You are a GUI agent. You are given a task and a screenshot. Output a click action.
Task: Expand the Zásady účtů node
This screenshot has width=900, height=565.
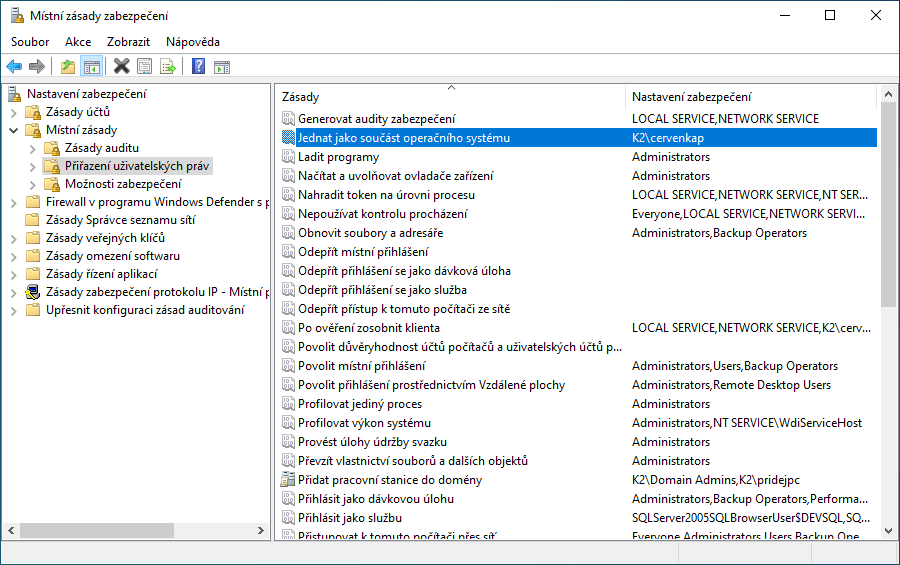click(x=14, y=113)
